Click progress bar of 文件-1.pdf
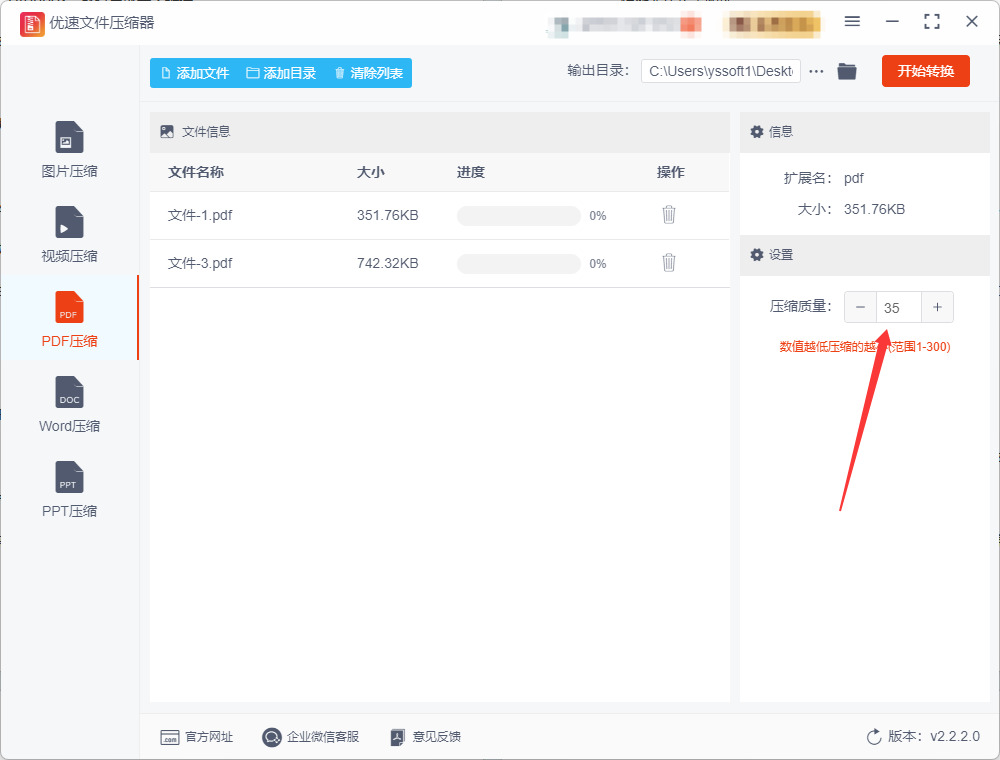Viewport: 1000px width, 760px height. pos(518,216)
